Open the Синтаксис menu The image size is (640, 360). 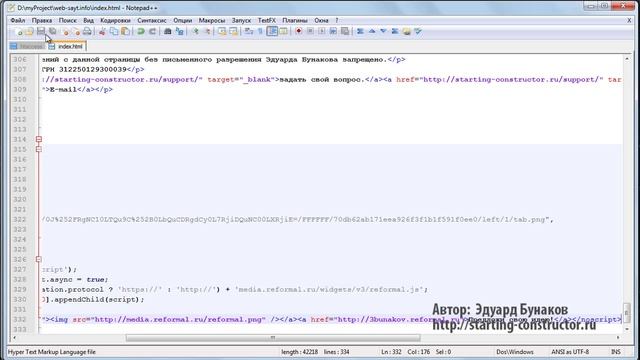click(x=152, y=20)
